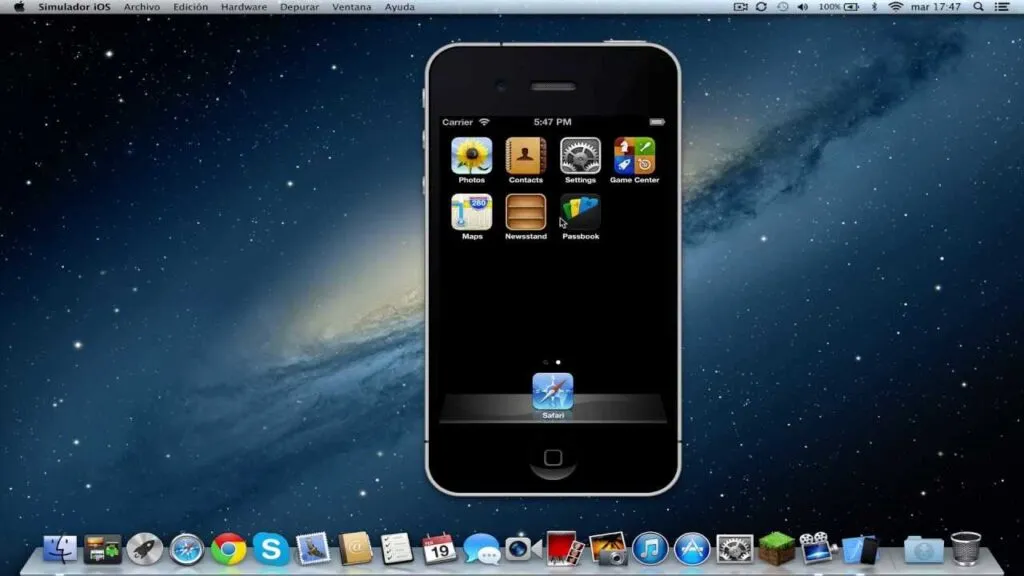Screen dimensions: 1024x576
Task: Open the film camera video app in the Dock
Action: [818, 549]
